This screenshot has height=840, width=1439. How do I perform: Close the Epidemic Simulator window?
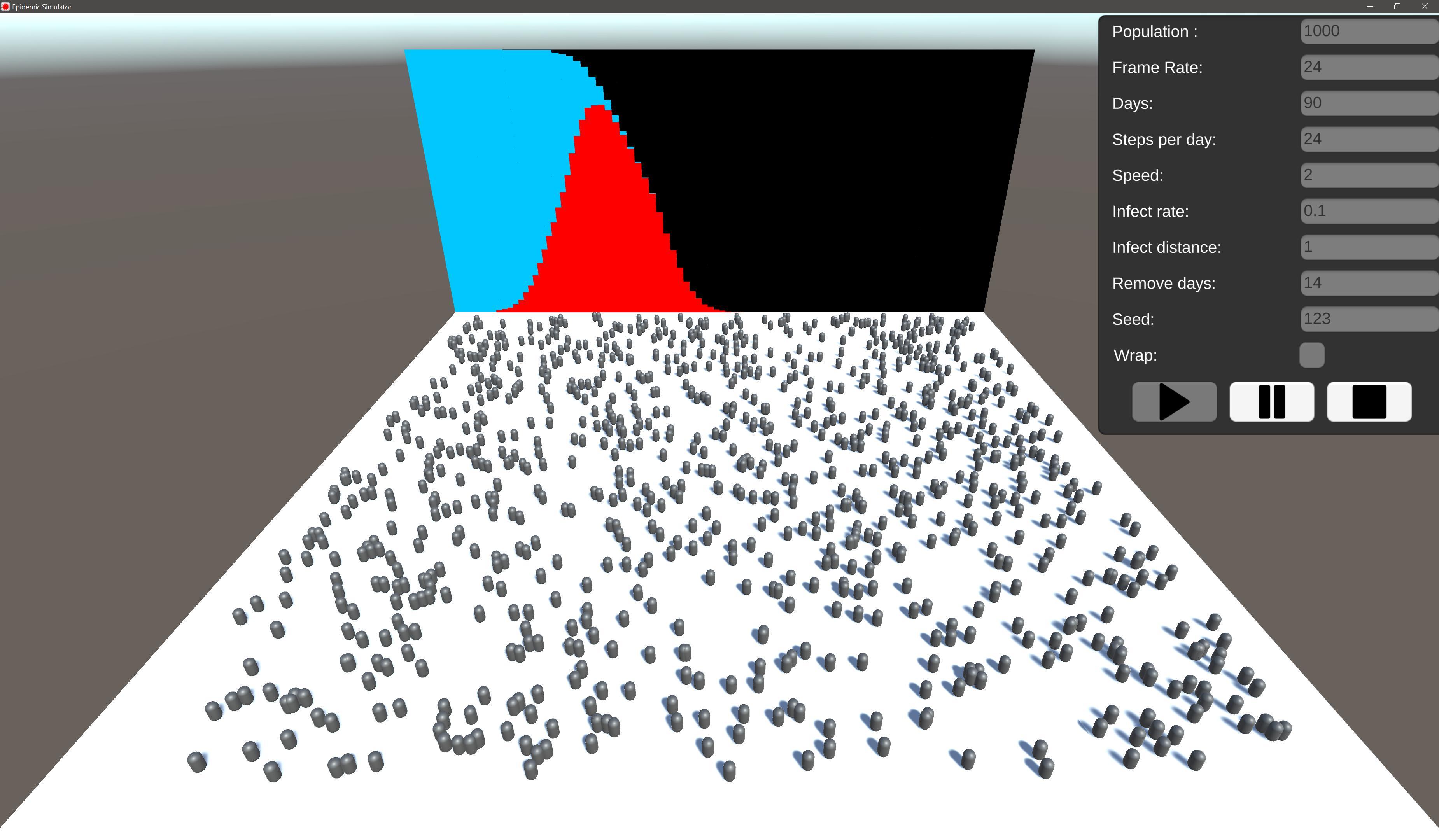point(1424,6)
